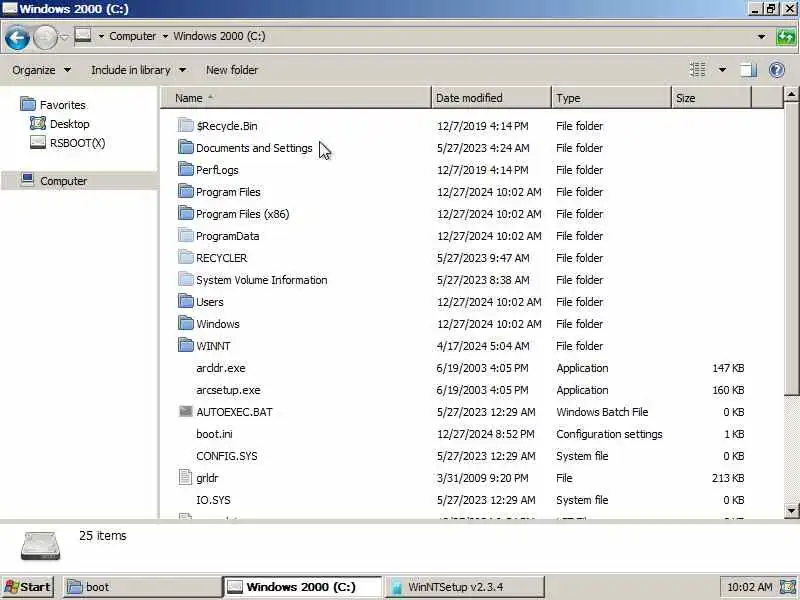The width and height of the screenshot is (800, 600).
Task: Sort by the Date modified column
Action: pos(491,98)
